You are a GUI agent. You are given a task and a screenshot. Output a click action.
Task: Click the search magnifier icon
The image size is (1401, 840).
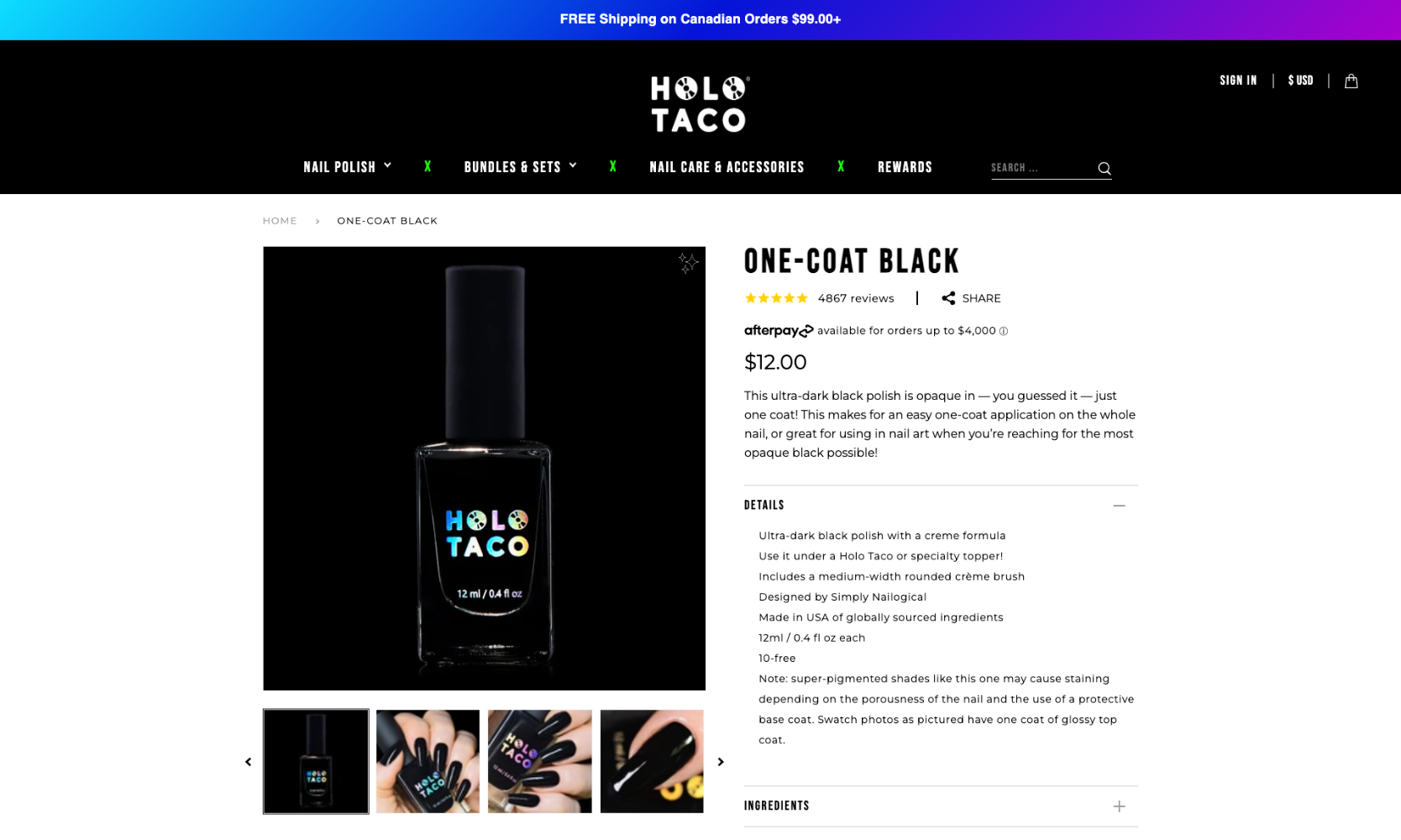(x=1104, y=168)
